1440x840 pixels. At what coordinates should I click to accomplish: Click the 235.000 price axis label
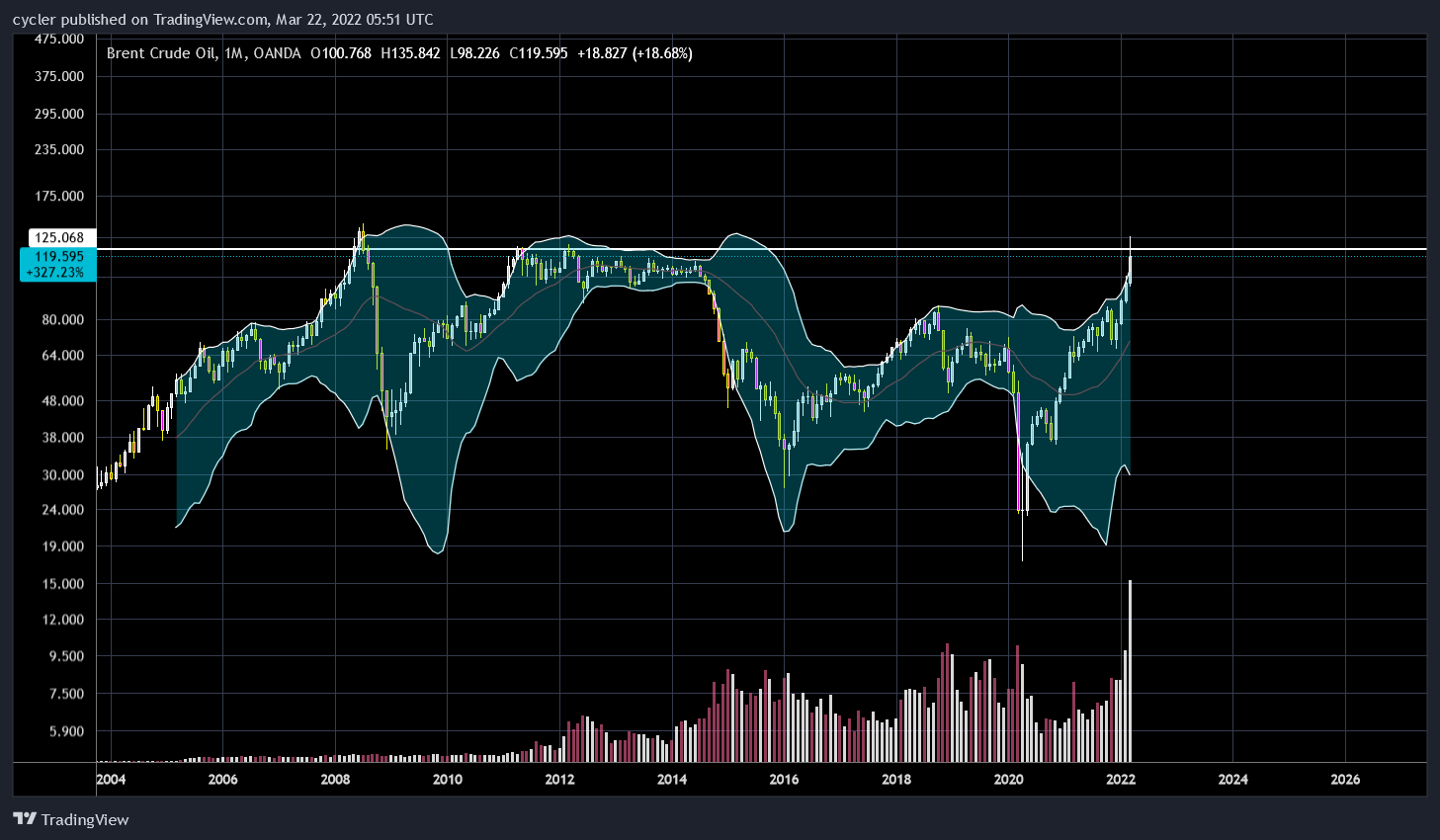pos(58,149)
